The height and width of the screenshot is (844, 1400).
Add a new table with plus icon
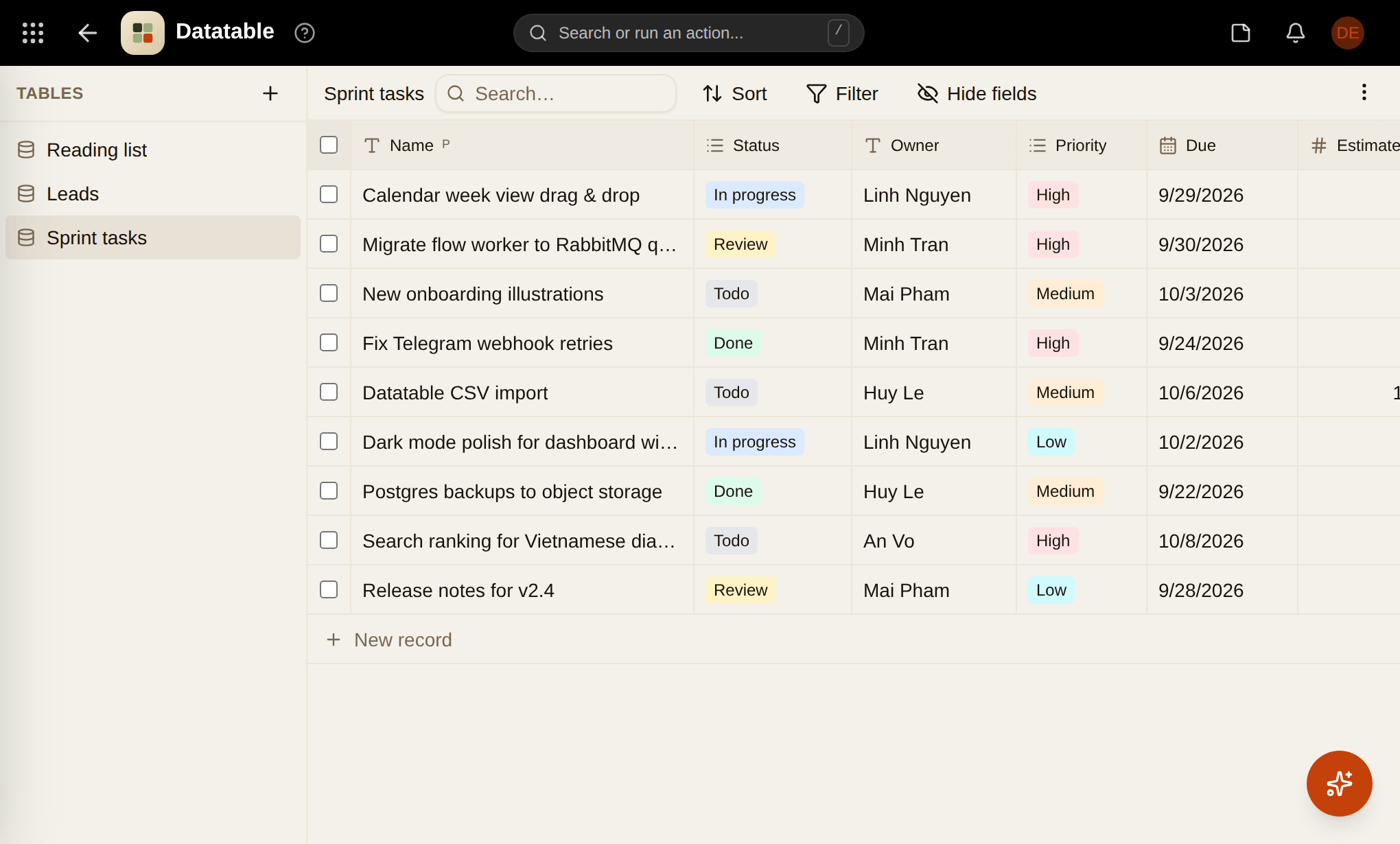[x=270, y=93]
